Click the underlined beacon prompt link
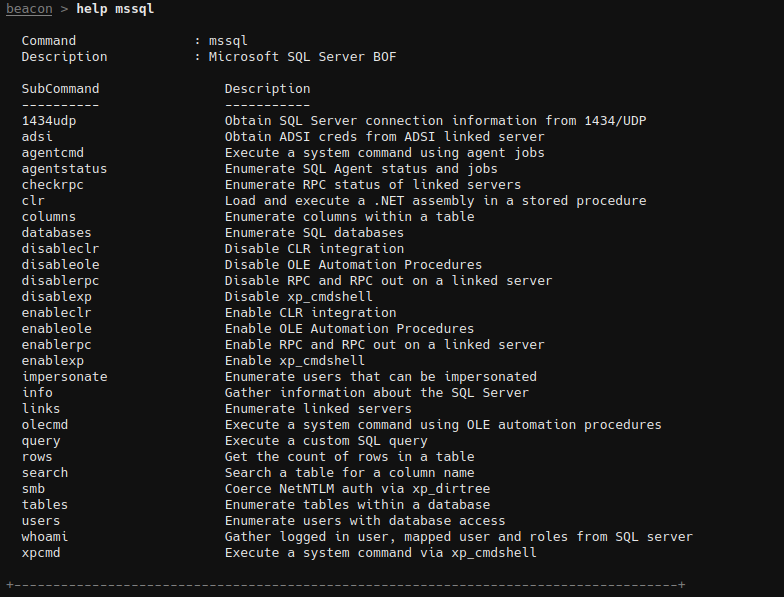 29,9
